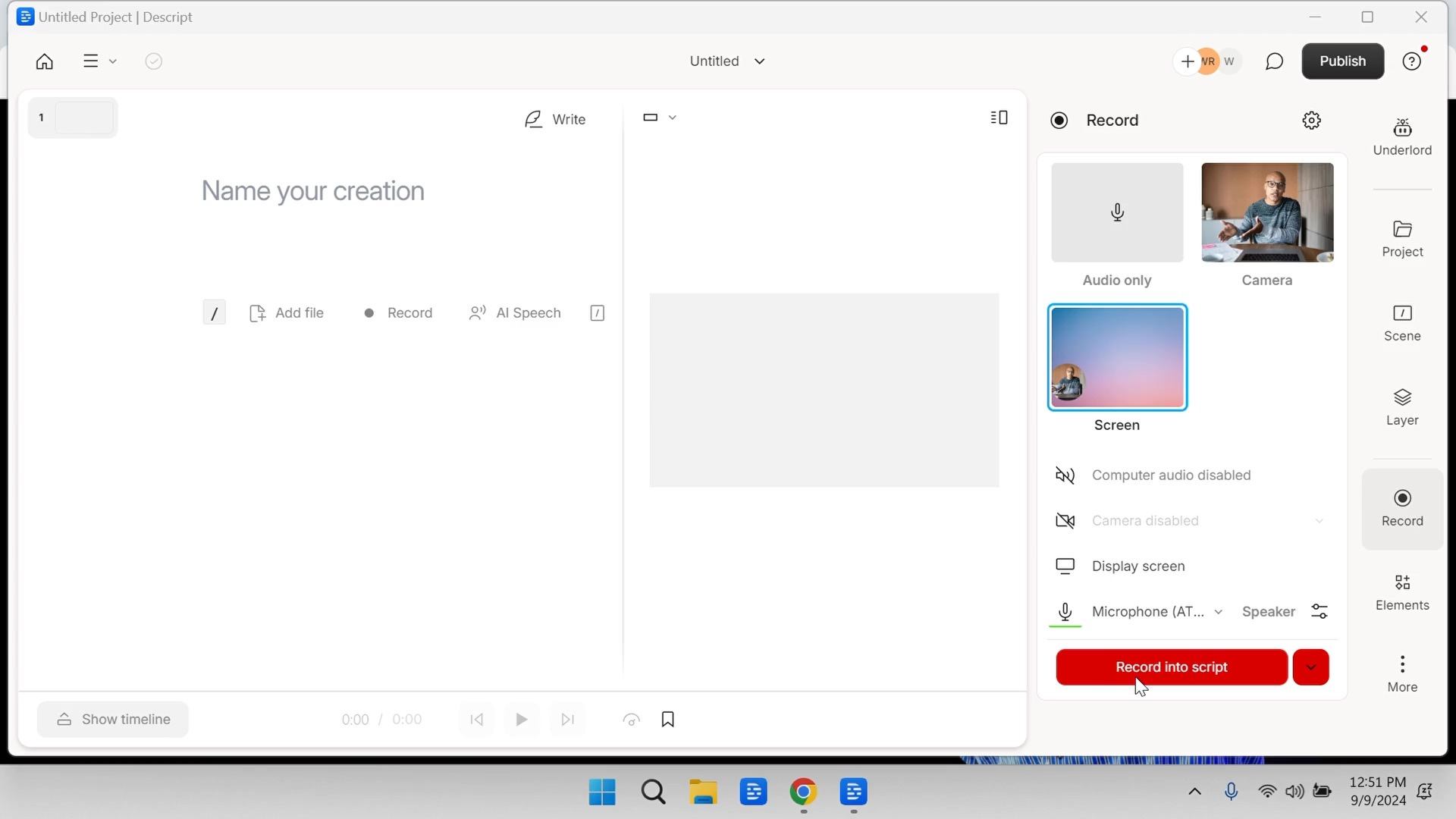Add a bookmark marker in playback bar
Image resolution: width=1456 pixels, height=819 pixels.
667,719
